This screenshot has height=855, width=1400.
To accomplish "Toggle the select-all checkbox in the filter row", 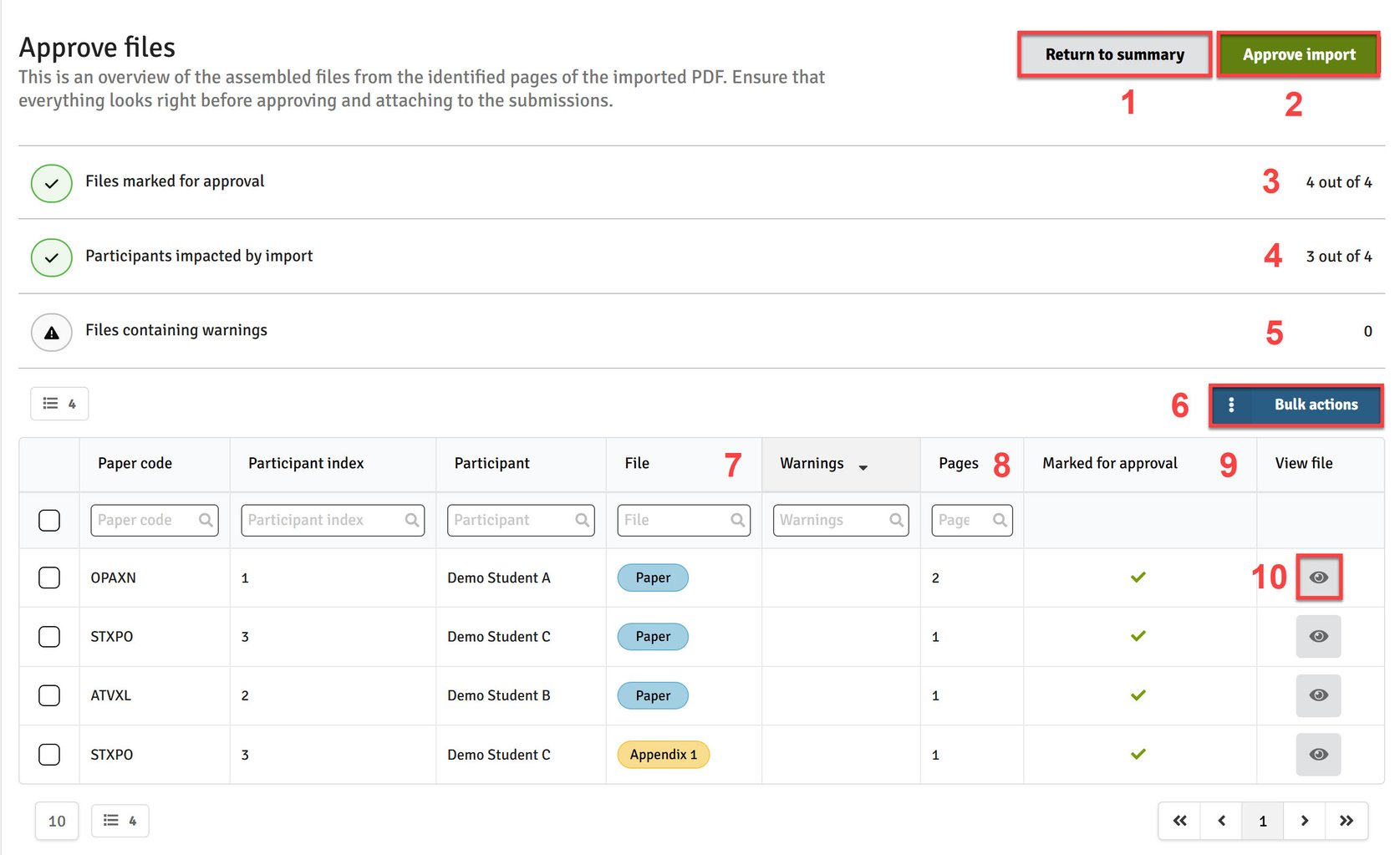I will pyautogui.click(x=49, y=520).
